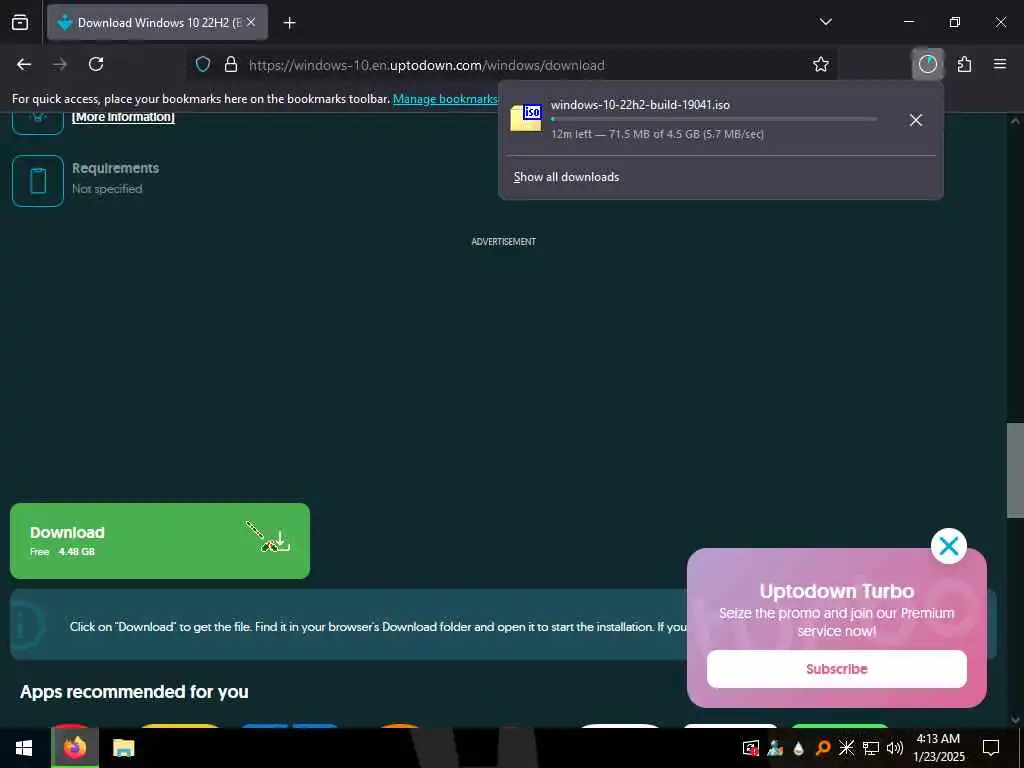Click the Apps recommended for you heading
1024x768 pixels.
click(x=134, y=692)
